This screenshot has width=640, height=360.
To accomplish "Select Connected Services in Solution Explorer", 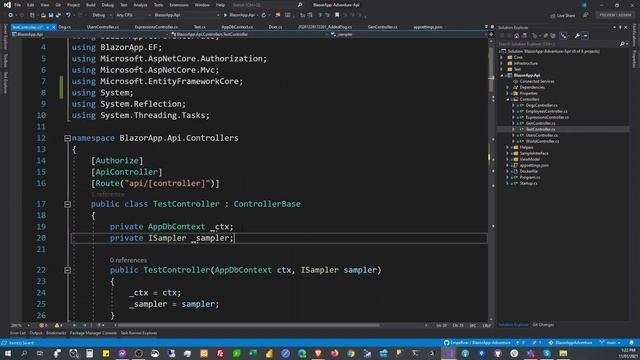I will [537, 81].
